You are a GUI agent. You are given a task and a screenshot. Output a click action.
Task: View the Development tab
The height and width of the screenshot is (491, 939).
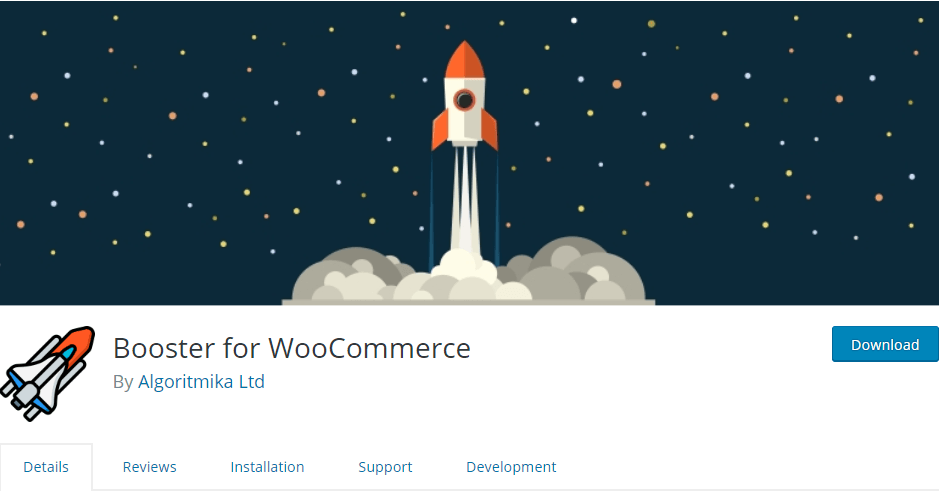point(511,467)
